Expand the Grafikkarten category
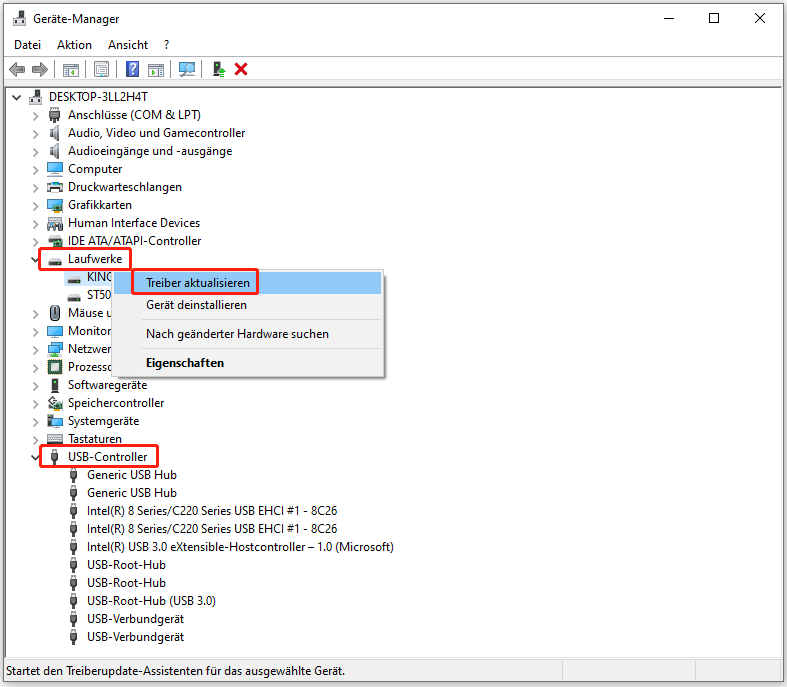 point(35,206)
